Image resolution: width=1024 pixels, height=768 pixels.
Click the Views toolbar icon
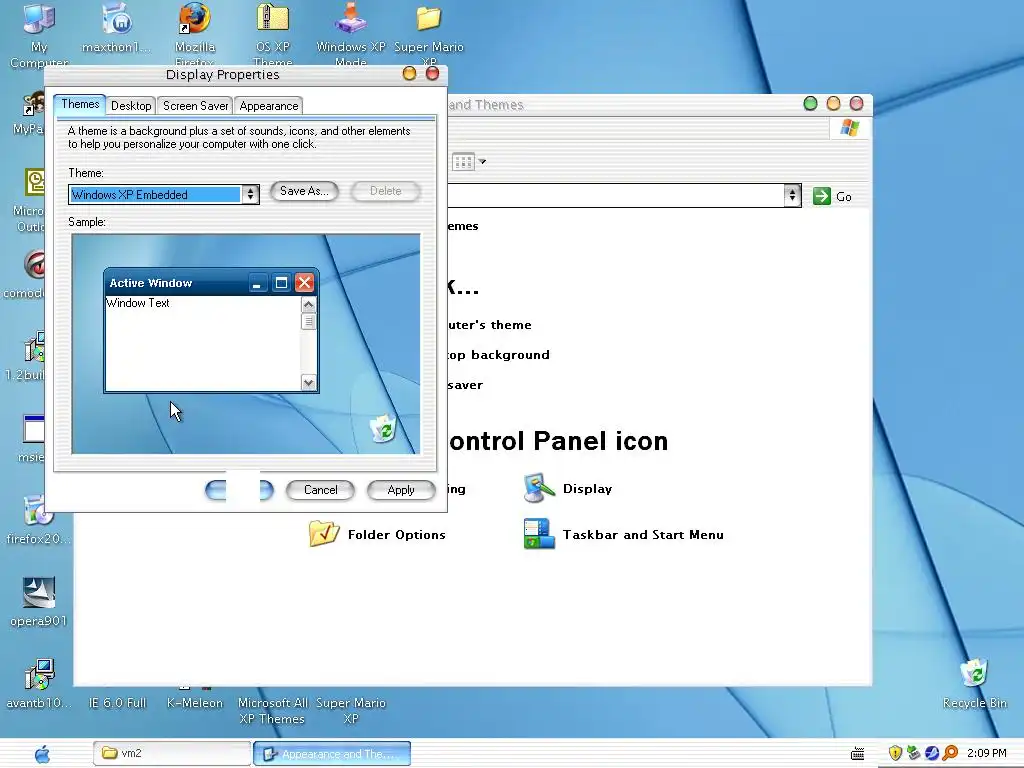463,161
